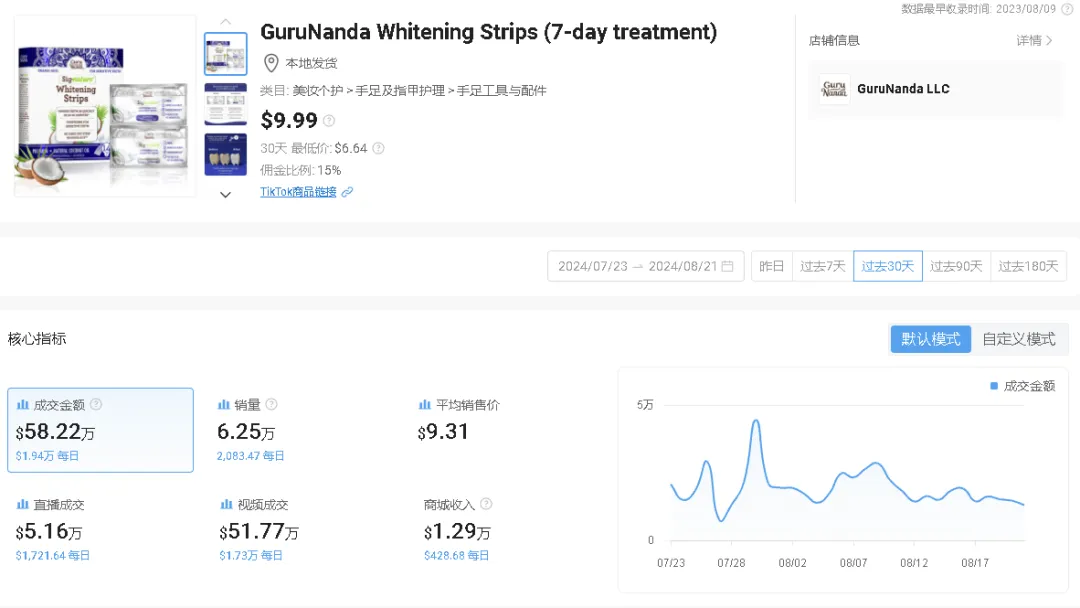This screenshot has height=608, width=1080.
Task: Click the $1,721.64 每日 text
Action: (52, 556)
